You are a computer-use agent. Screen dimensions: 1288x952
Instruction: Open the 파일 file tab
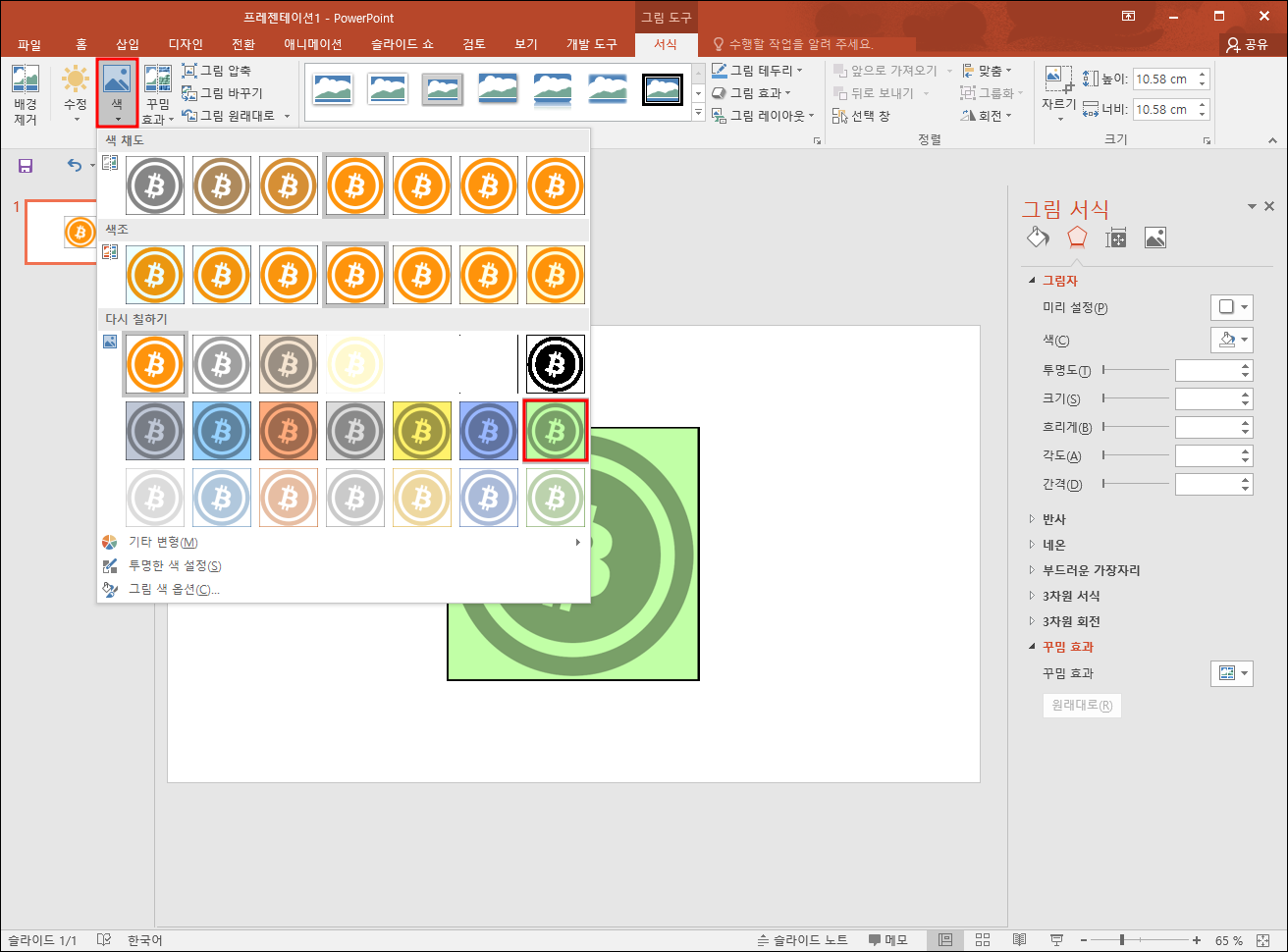28,44
